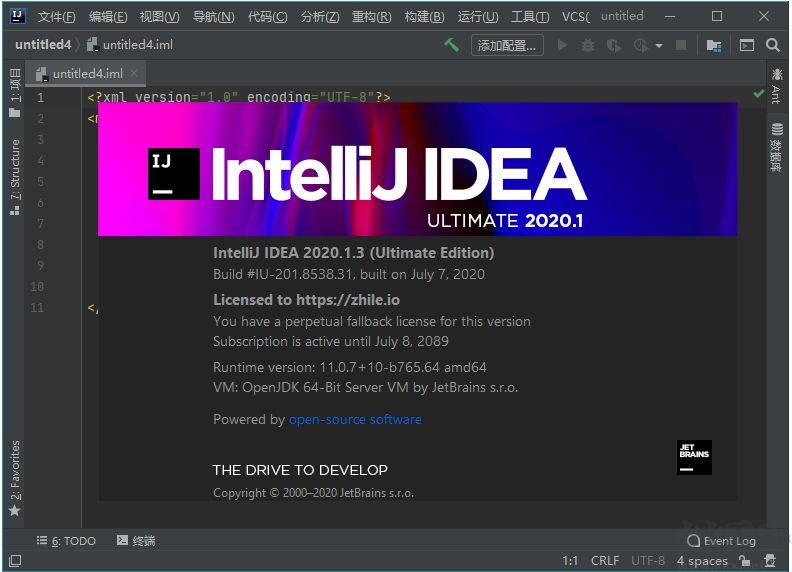Open UTF-8 file encoding selector
The height and width of the screenshot is (572, 792).
(x=648, y=561)
